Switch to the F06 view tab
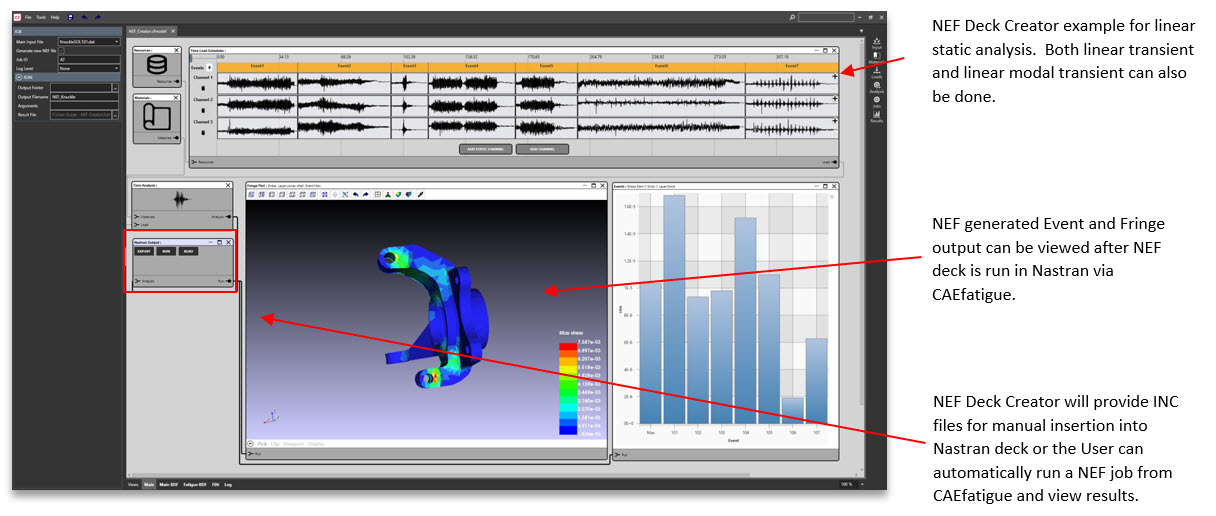The height and width of the screenshot is (516, 1216). tap(215, 484)
